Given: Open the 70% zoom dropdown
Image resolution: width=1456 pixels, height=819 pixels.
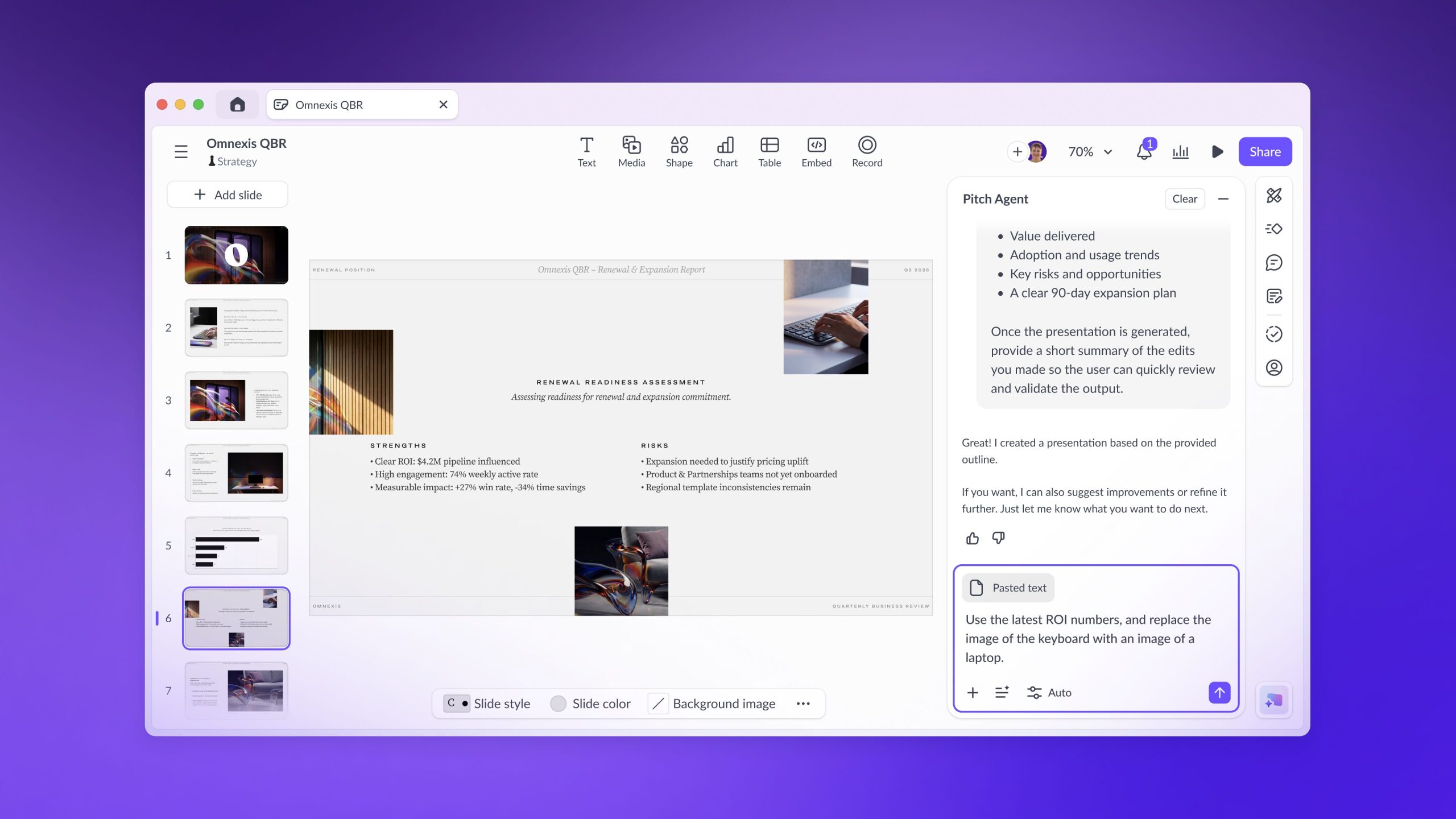Looking at the screenshot, I should coord(1090,152).
